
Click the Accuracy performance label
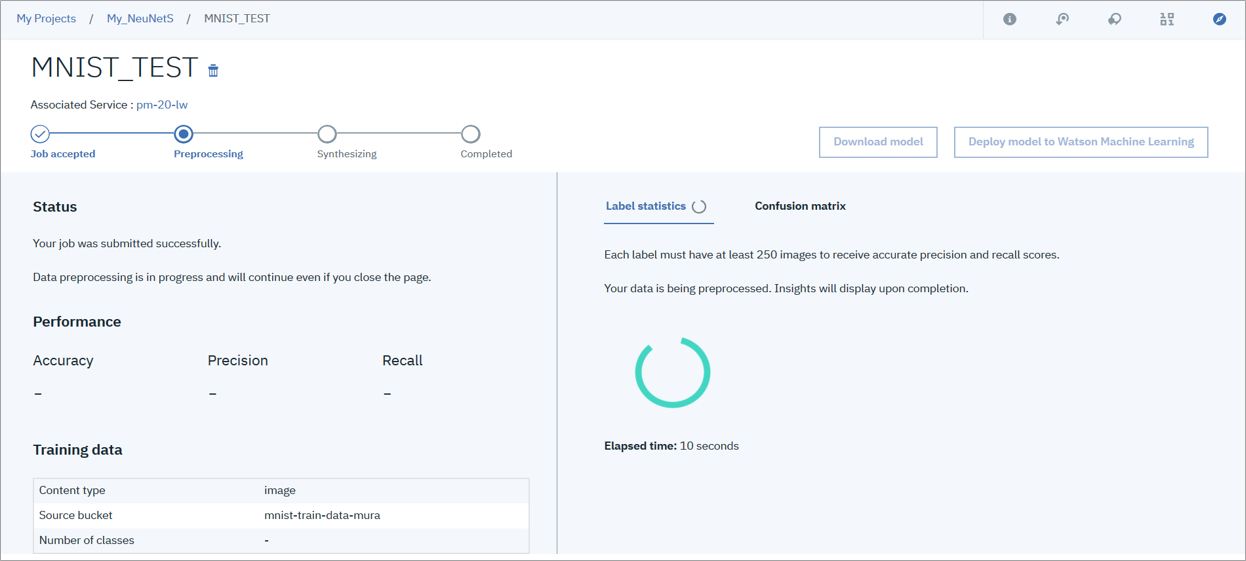click(x=63, y=361)
